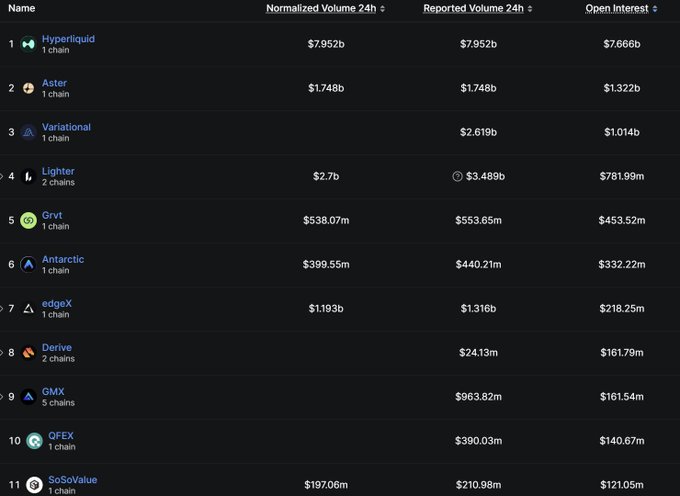
Task: Select edgeX reported volume $1.316b
Action: [478, 308]
